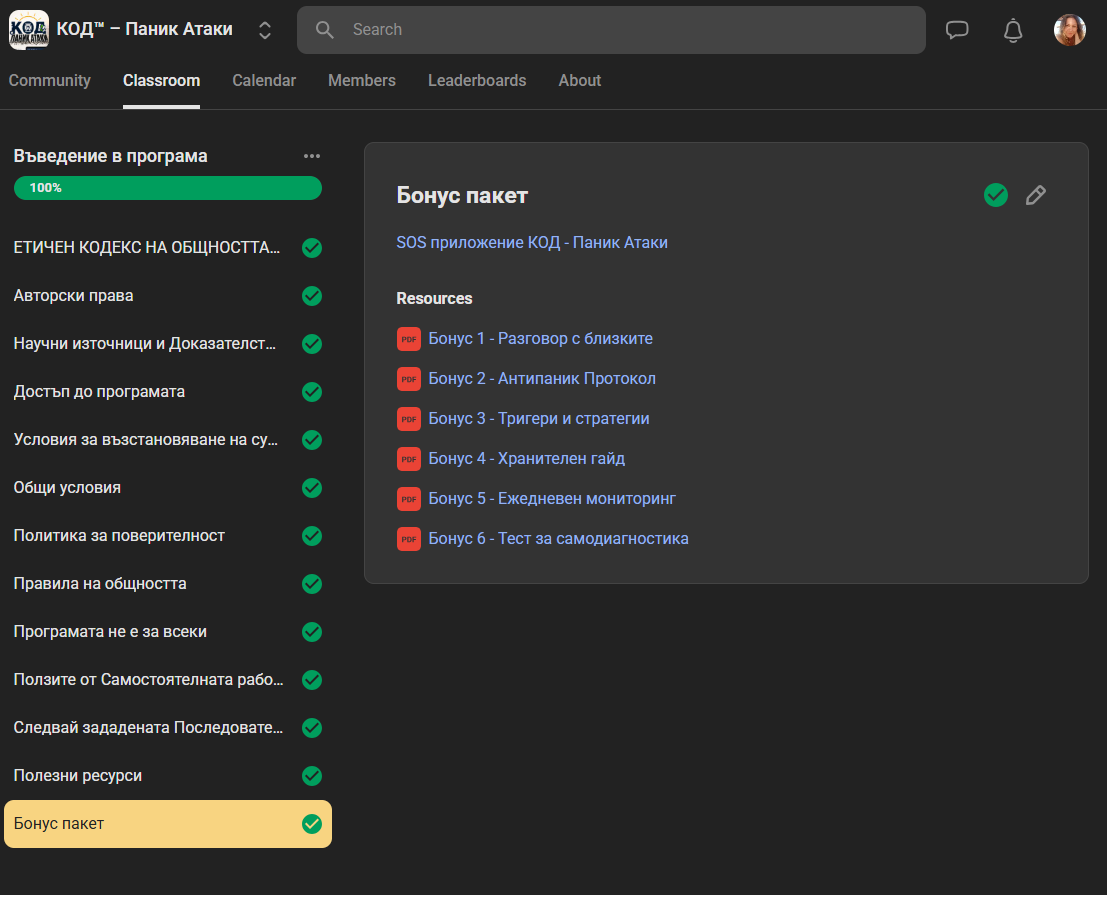Toggle the check mark for Условия за възстановяване
Viewport: 1107px width, 898px height.
pyautogui.click(x=312, y=440)
